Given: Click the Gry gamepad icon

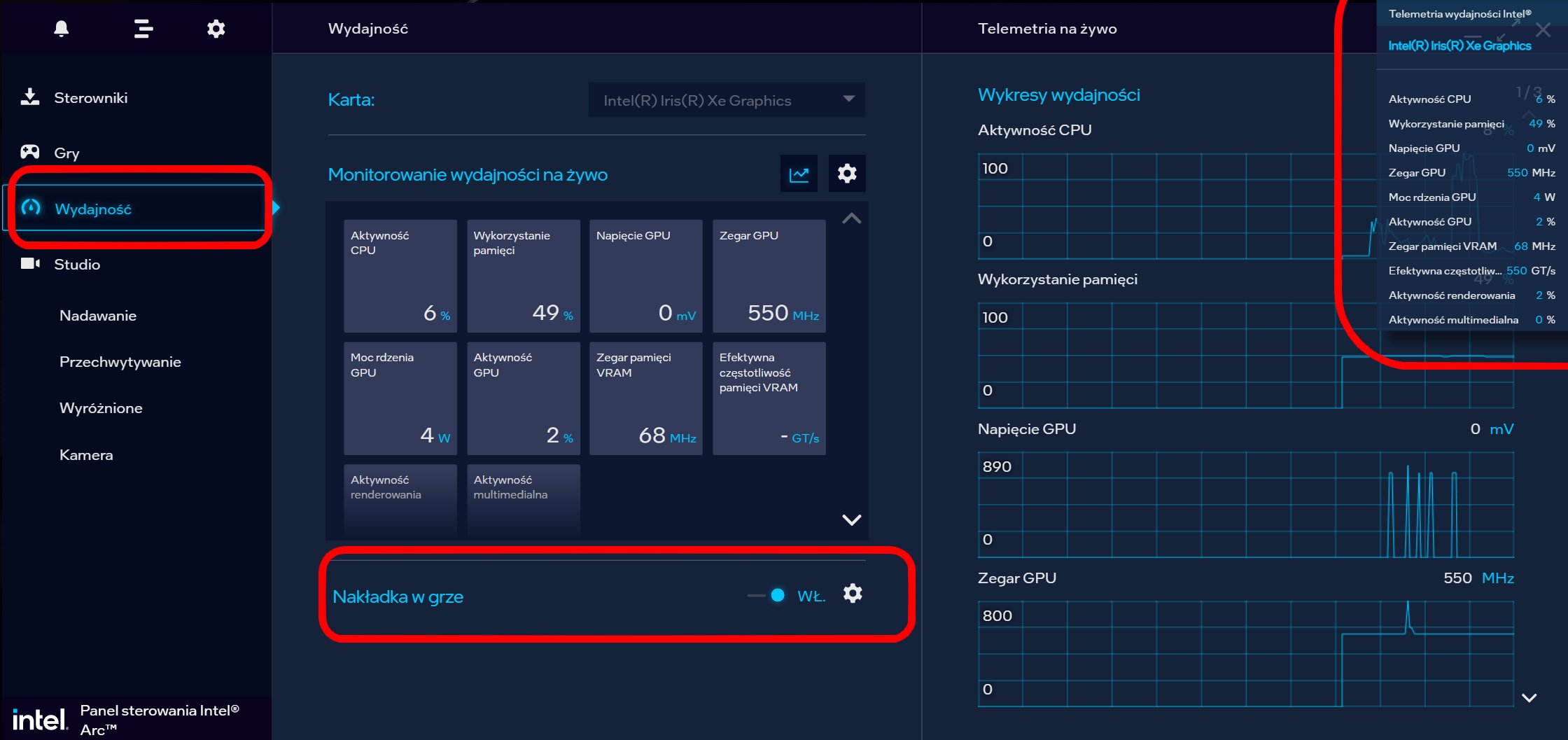Looking at the screenshot, I should click(x=30, y=151).
